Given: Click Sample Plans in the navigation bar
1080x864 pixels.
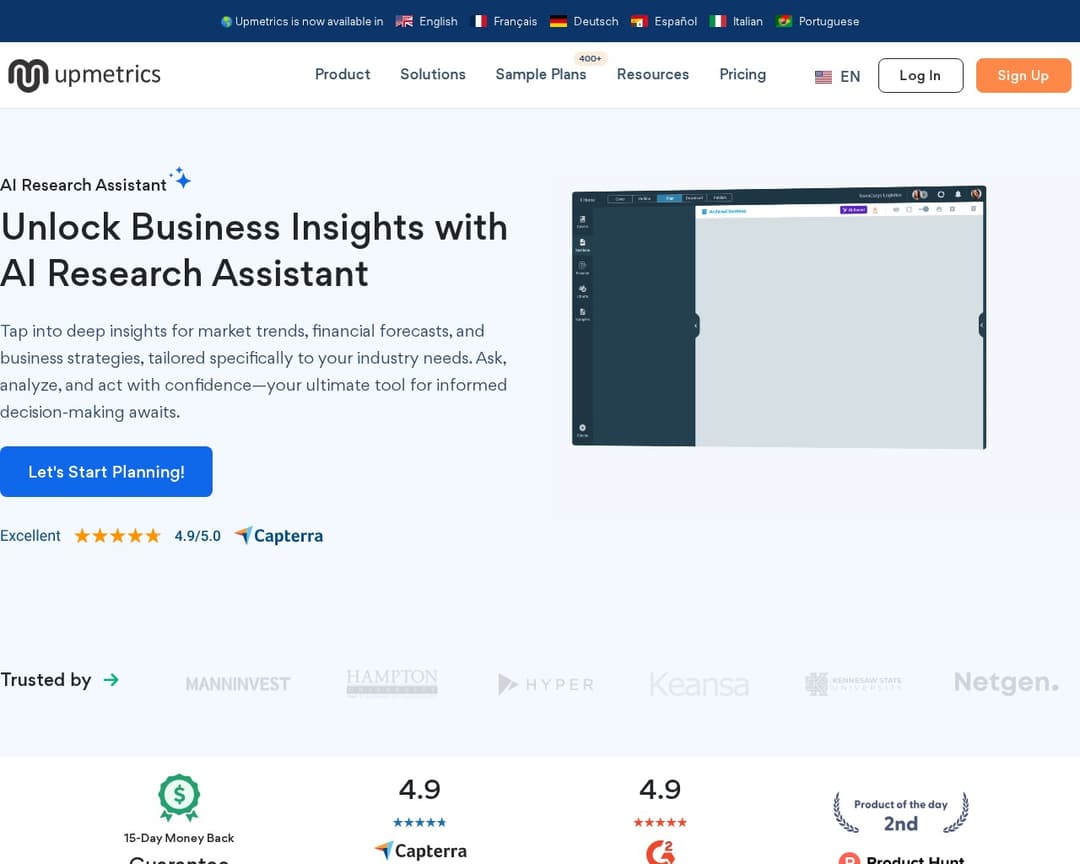Looking at the screenshot, I should click(x=541, y=74).
